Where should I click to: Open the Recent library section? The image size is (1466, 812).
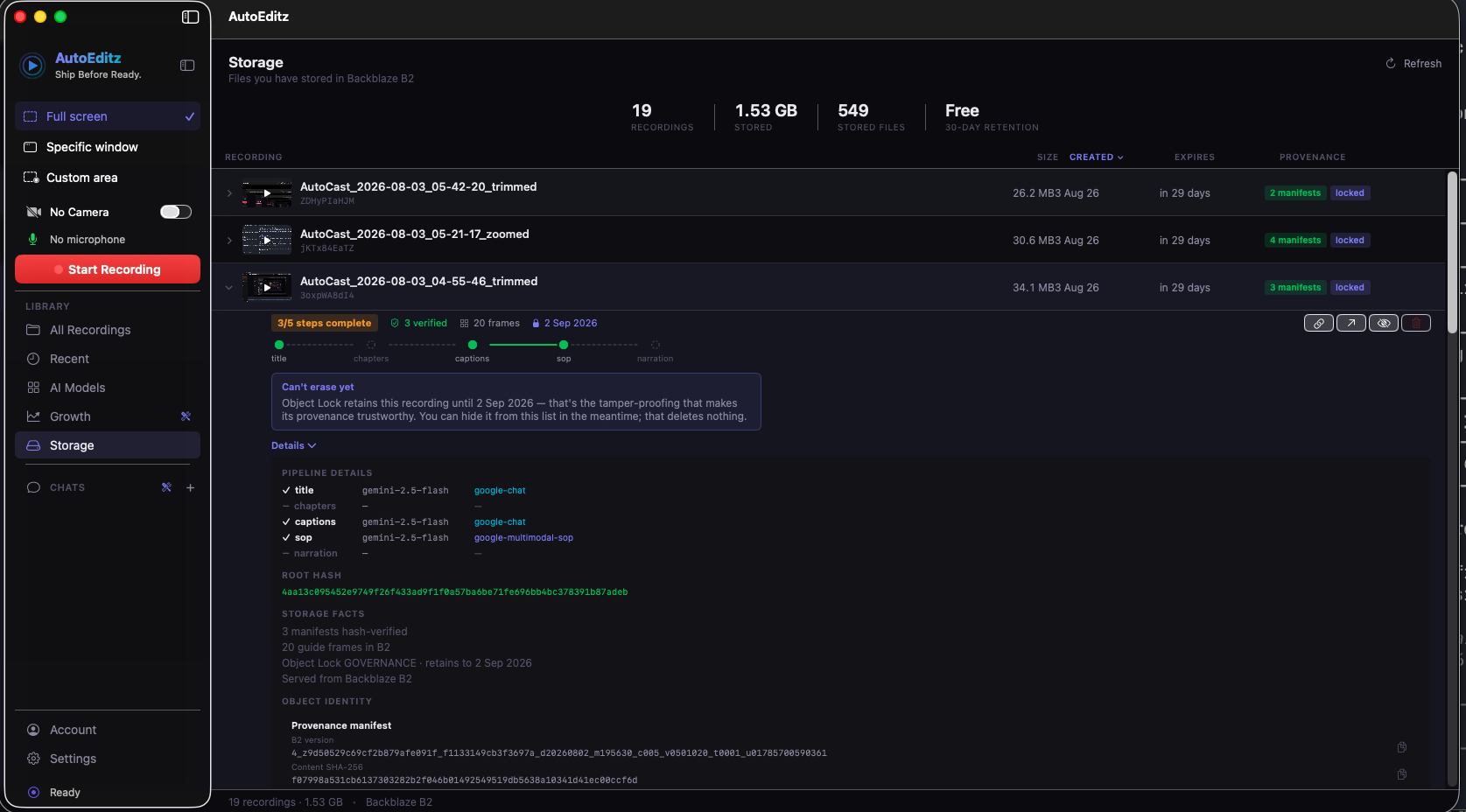click(108, 359)
